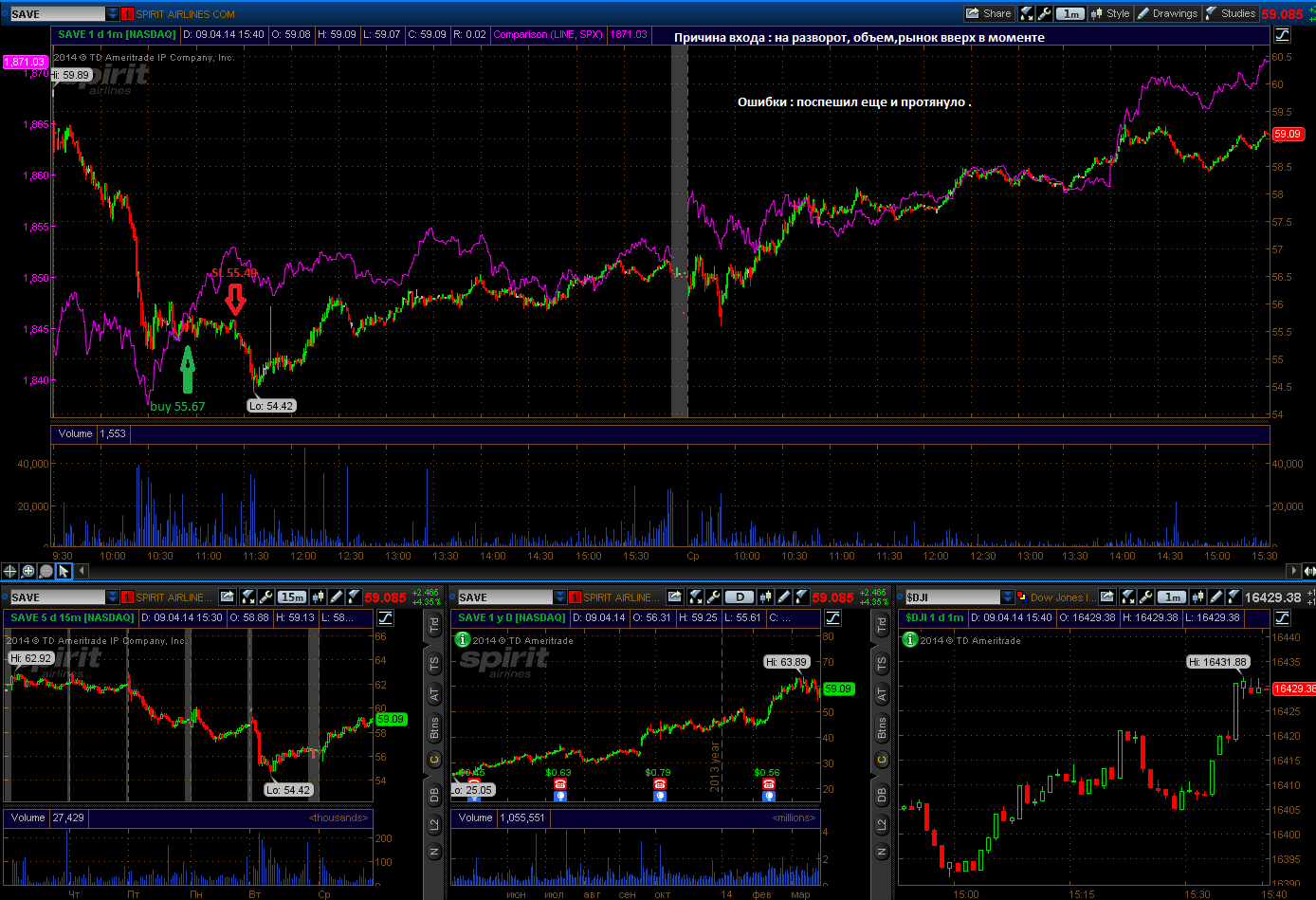The width and height of the screenshot is (1316, 900).
Task: Click the Share button in main chart
Action: tap(989, 13)
